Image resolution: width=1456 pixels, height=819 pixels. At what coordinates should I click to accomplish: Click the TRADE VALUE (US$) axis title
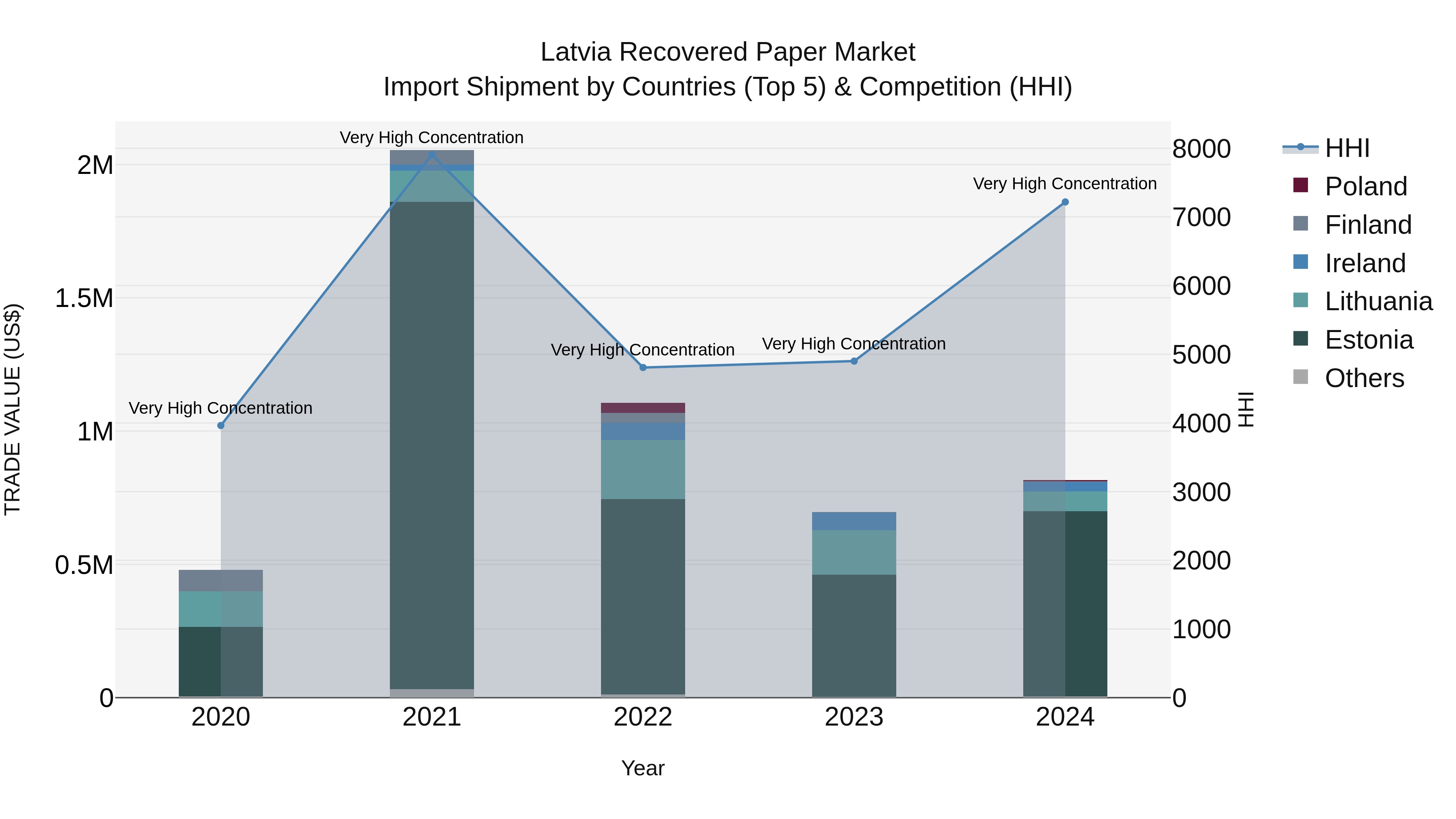coord(13,409)
